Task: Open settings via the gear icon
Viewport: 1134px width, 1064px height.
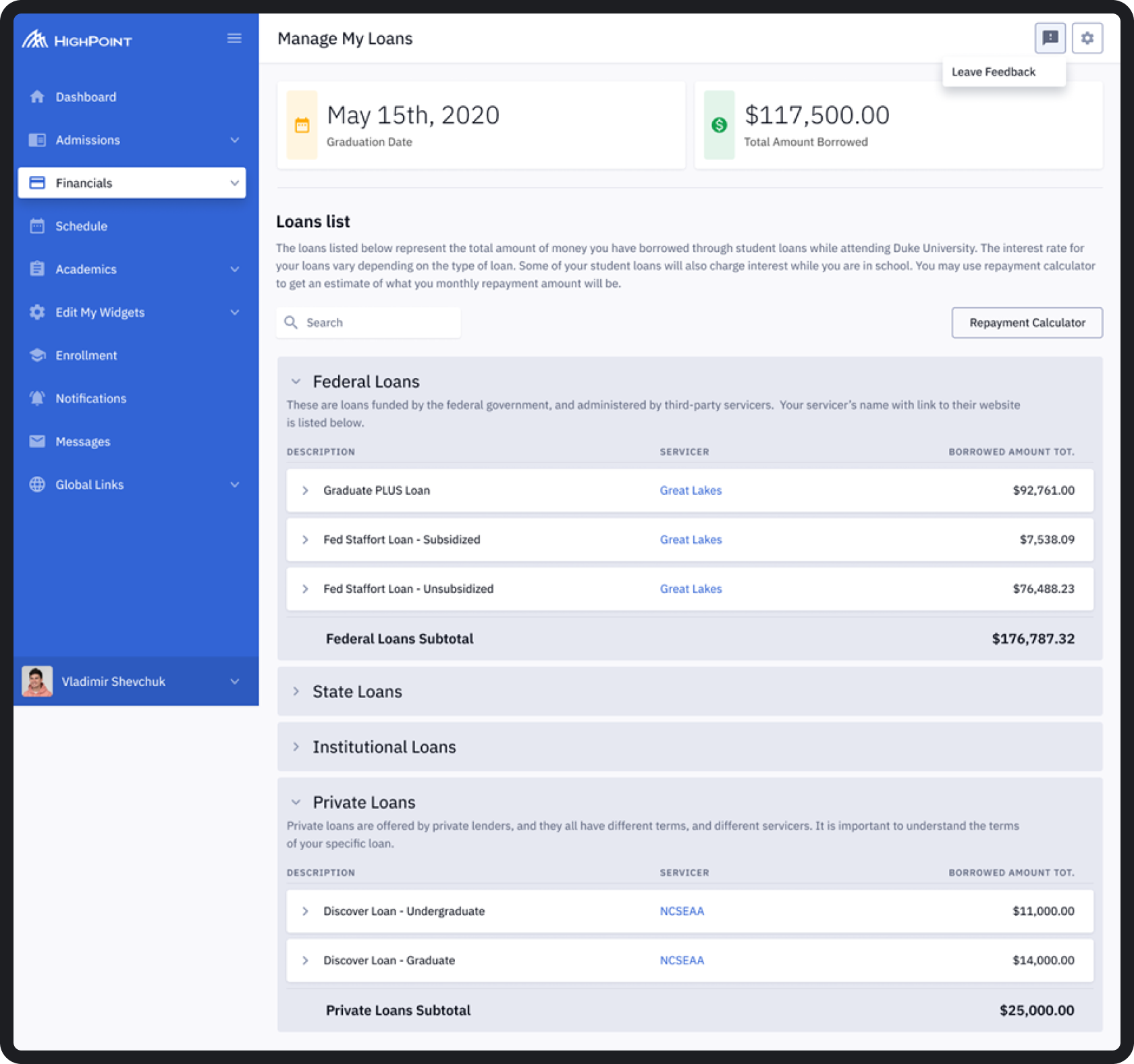Action: pyautogui.click(x=1087, y=38)
